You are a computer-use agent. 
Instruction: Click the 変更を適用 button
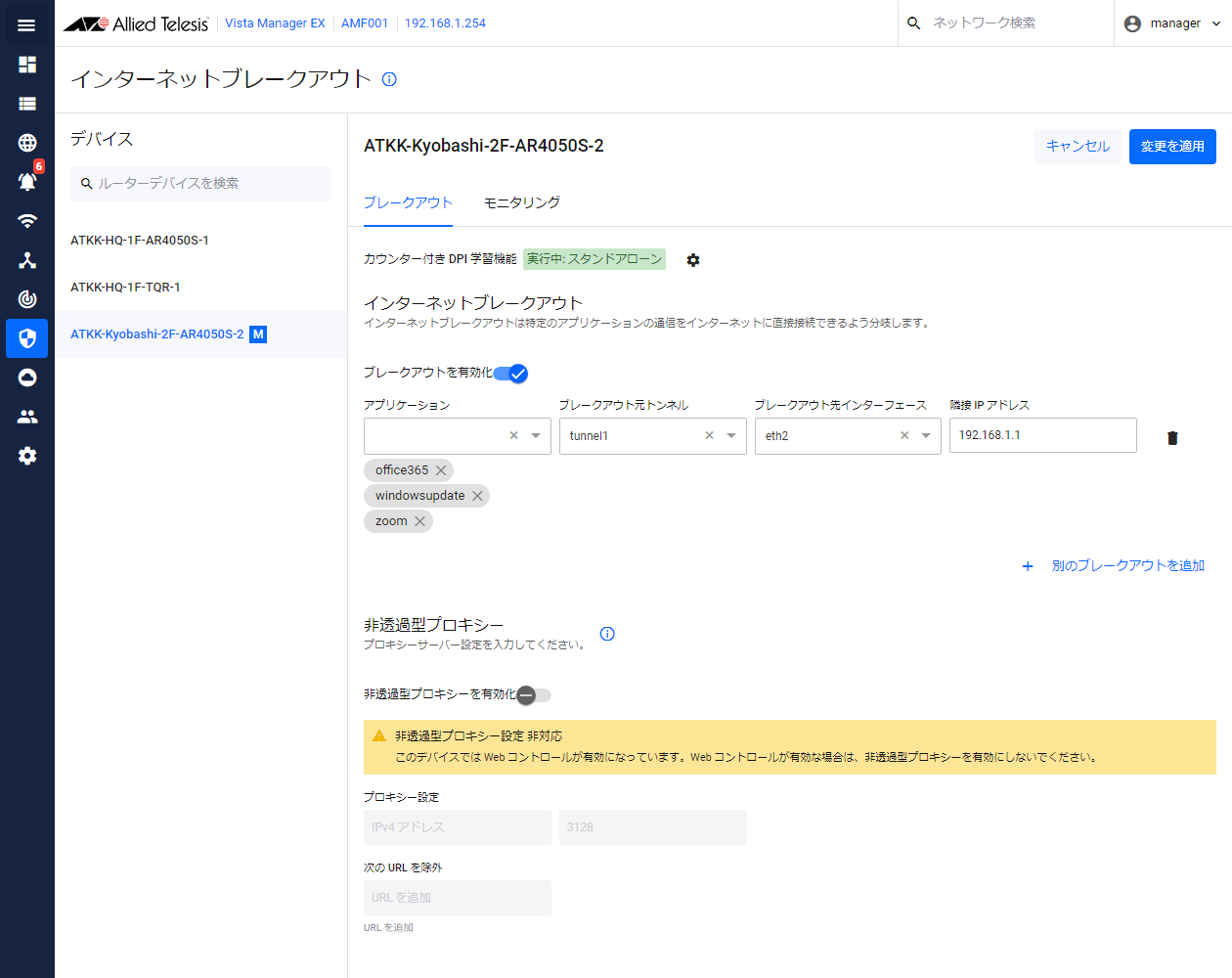coord(1172,147)
